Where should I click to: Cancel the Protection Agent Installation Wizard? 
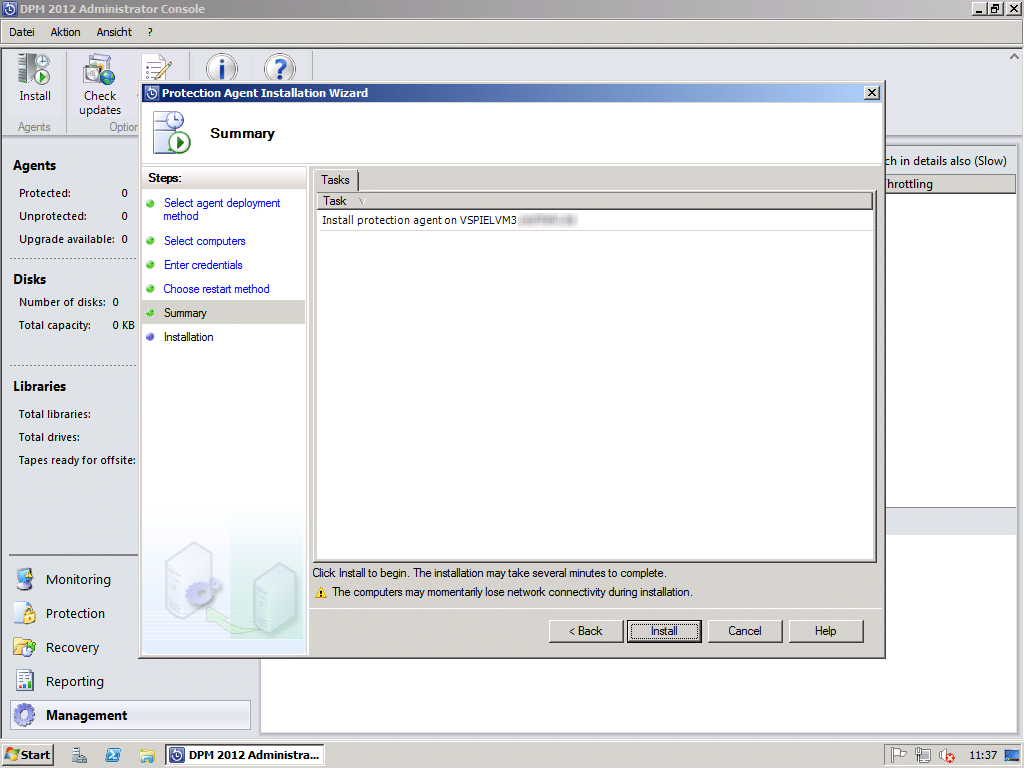pos(744,631)
